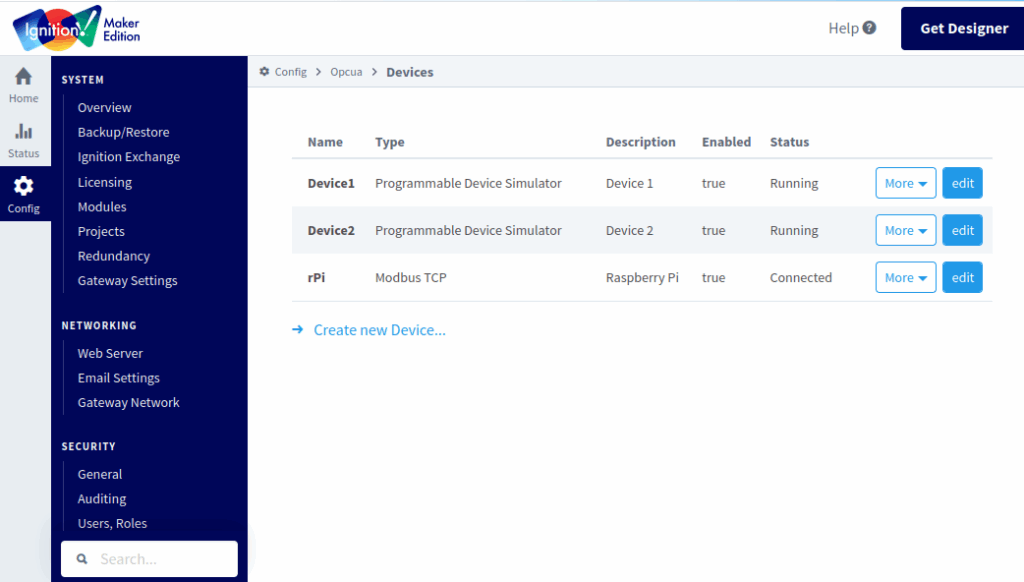1024x582 pixels.
Task: Edit the rPi Modbus TCP device
Action: coord(962,278)
